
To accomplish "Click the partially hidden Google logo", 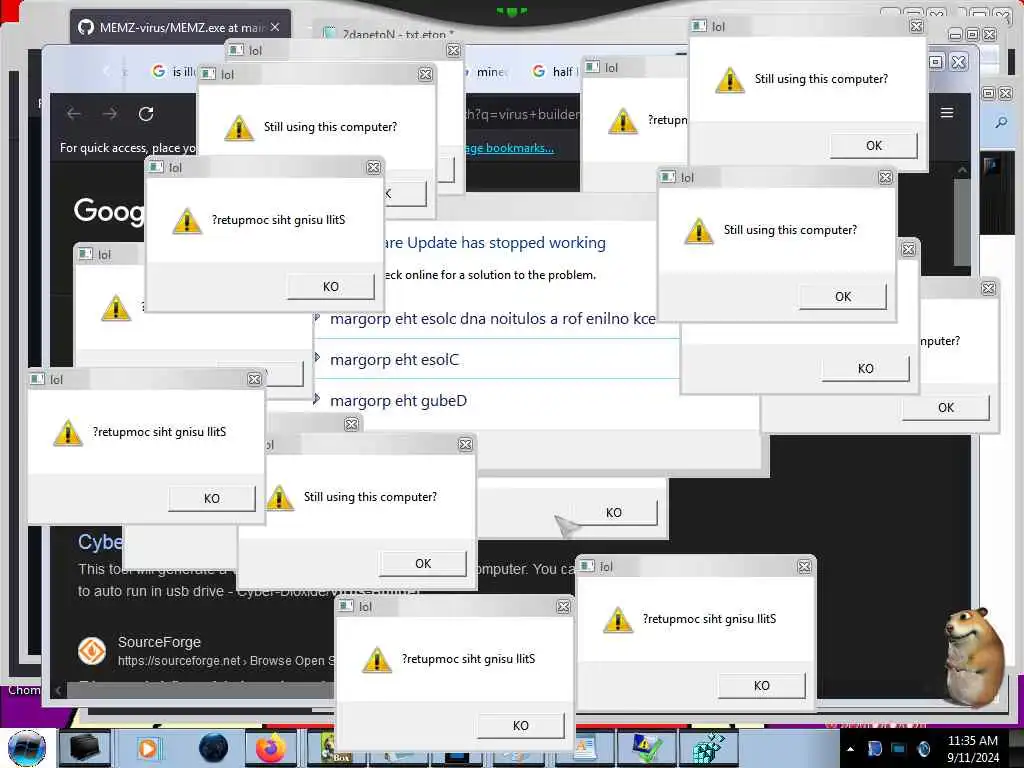I will [x=108, y=212].
